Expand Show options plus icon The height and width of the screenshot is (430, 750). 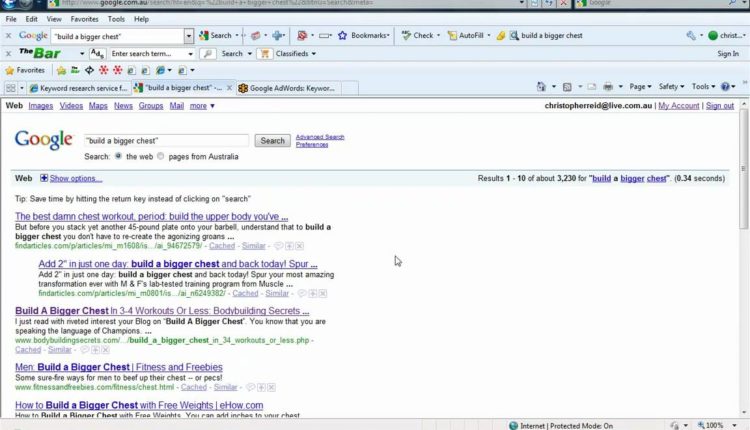tap(44, 178)
